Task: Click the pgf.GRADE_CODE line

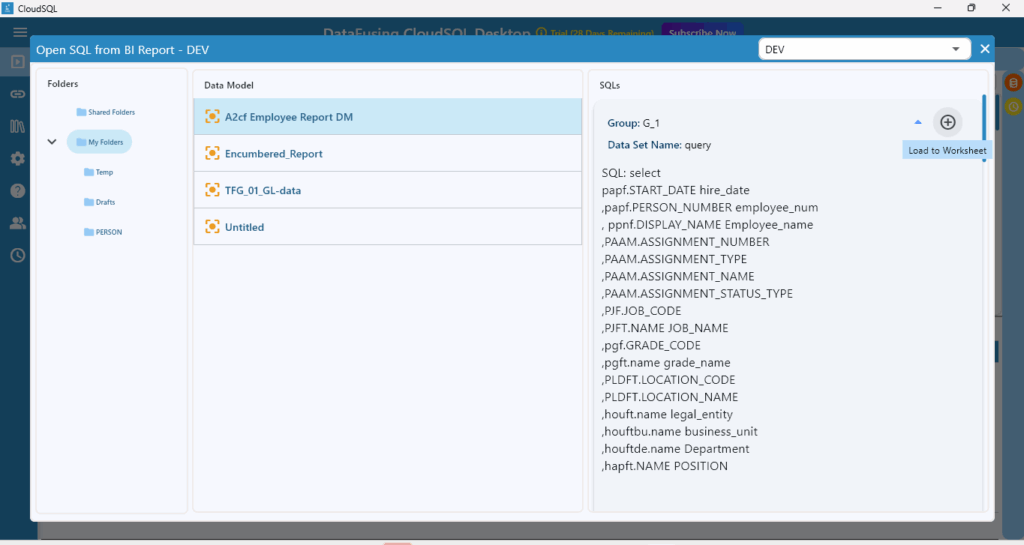Action: click(x=651, y=345)
